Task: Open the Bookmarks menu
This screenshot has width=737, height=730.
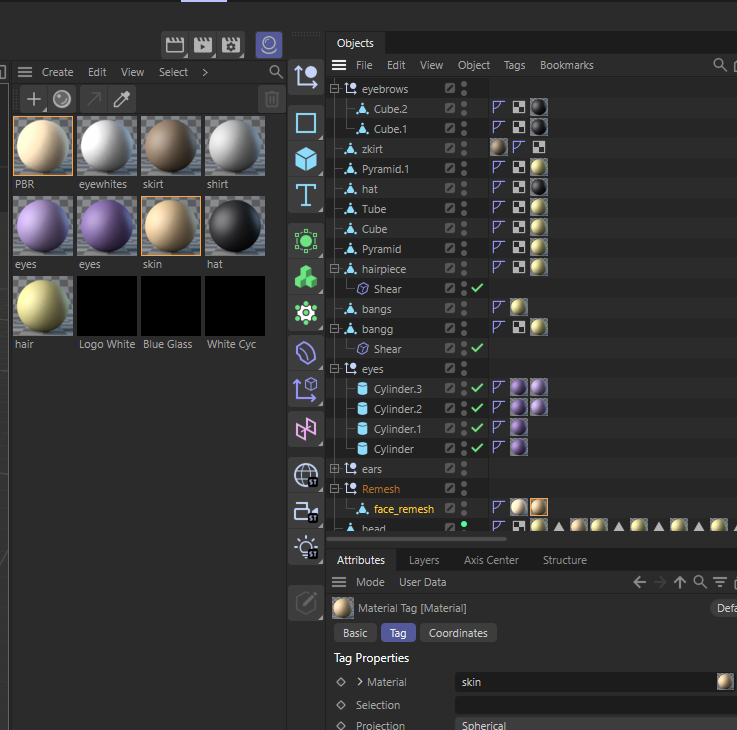Action: point(566,65)
